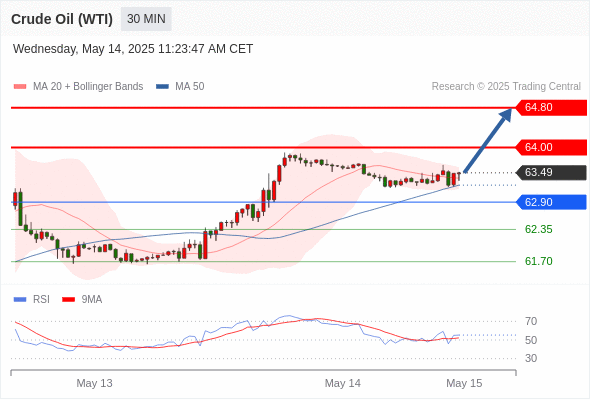Toggle the MA 50 legend entry
Screen dimensions: 590x400
[180, 87]
